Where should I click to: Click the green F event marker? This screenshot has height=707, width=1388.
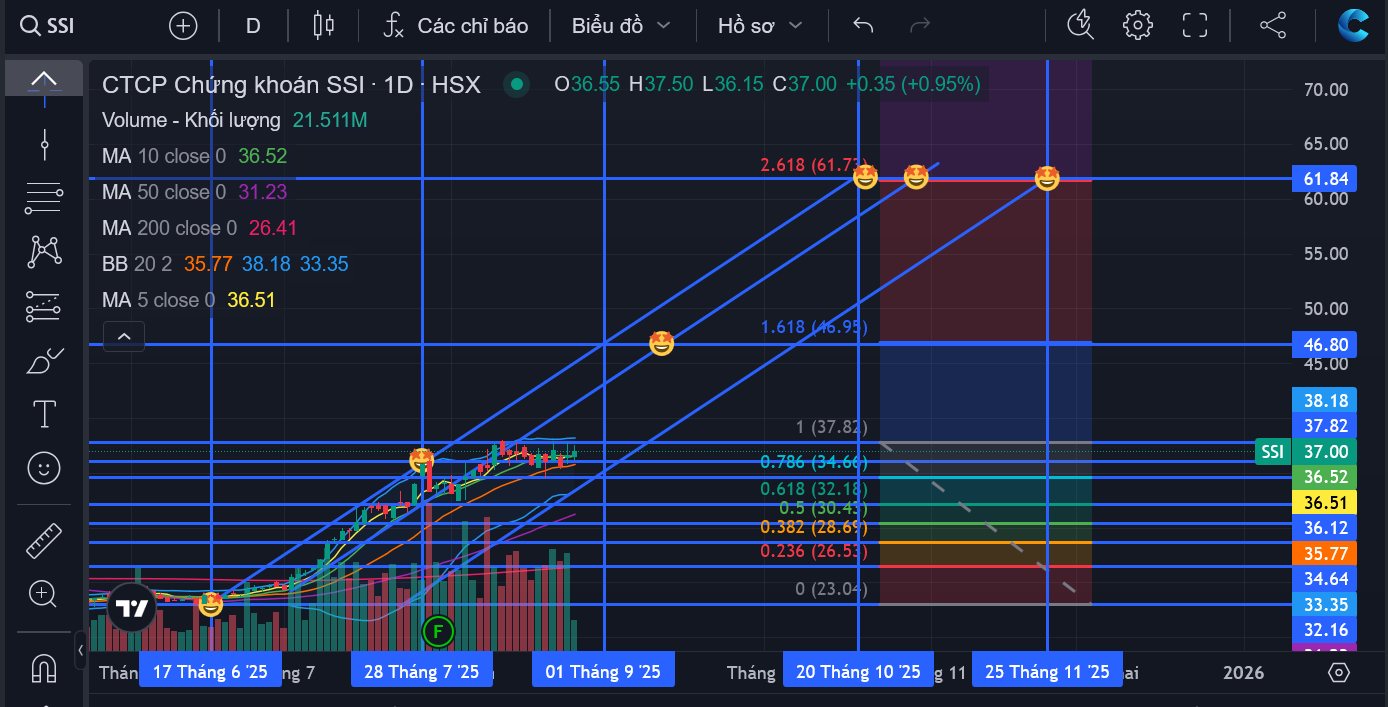[x=437, y=631]
